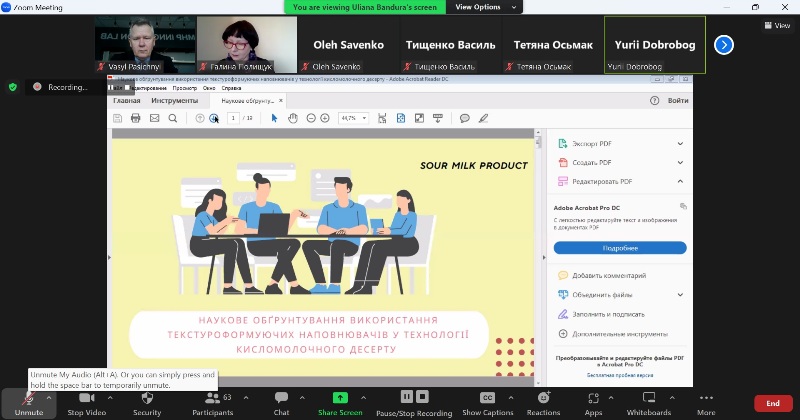
Task: Unmute the microphone
Action: pyautogui.click(x=28, y=401)
